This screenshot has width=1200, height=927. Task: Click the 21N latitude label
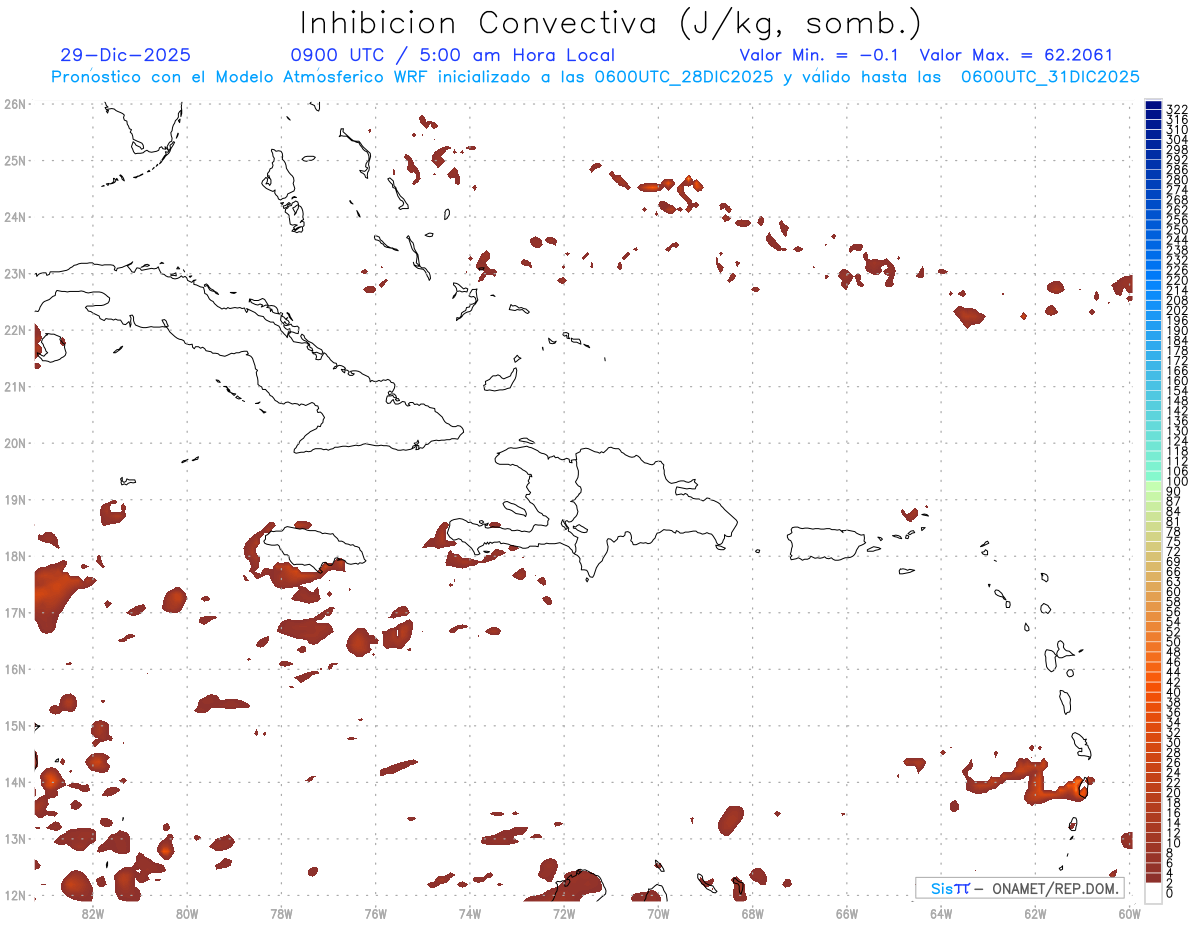15,386
